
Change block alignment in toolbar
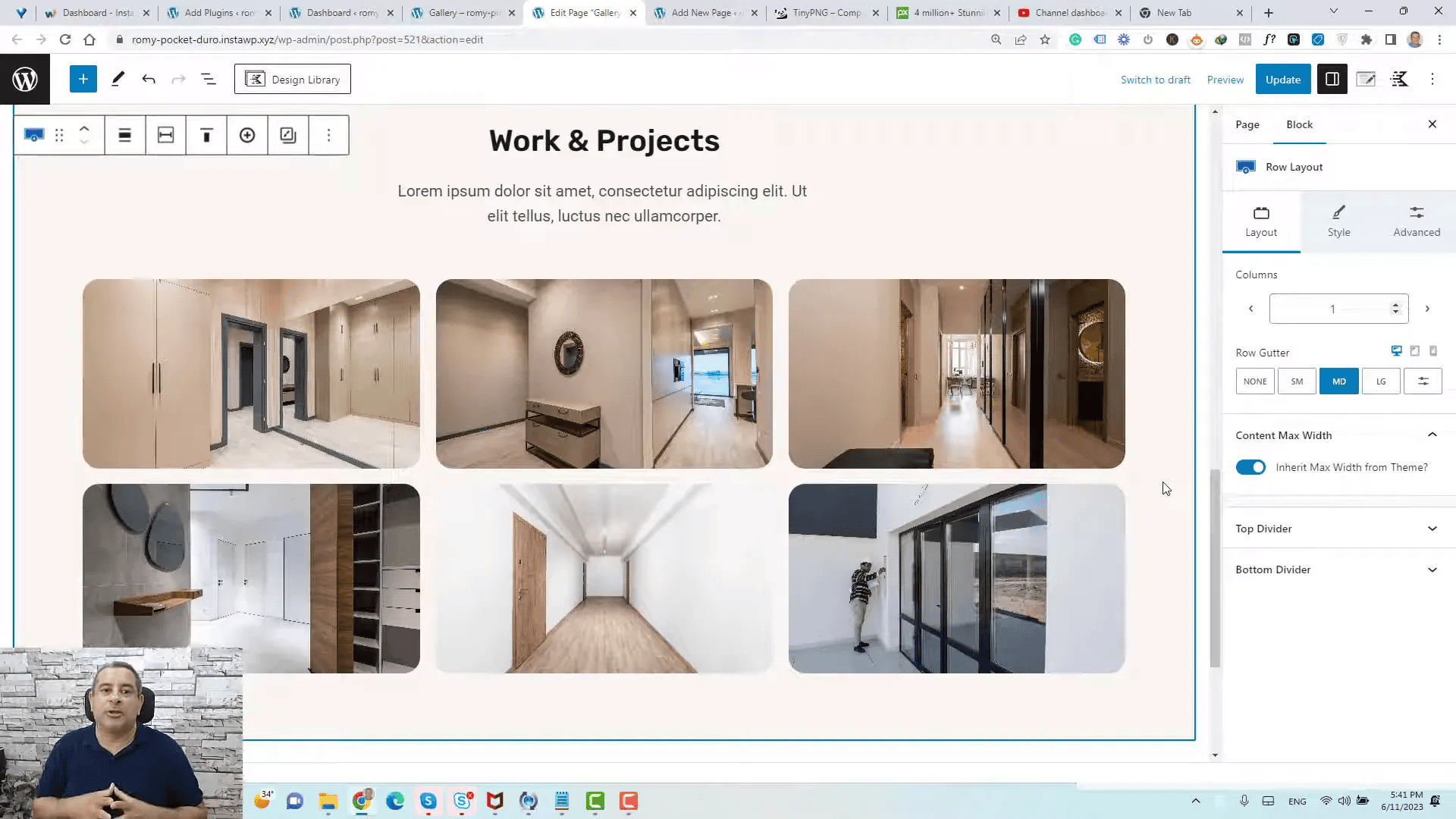point(125,135)
